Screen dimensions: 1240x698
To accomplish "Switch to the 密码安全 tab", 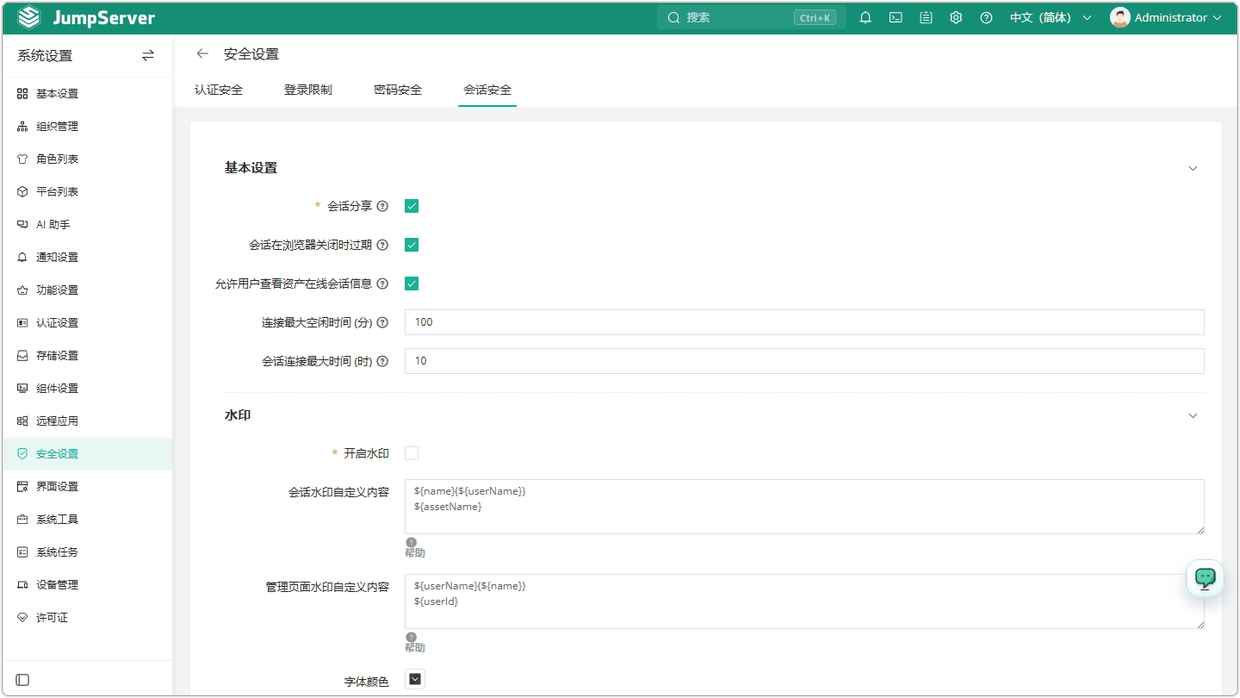I will (x=398, y=90).
